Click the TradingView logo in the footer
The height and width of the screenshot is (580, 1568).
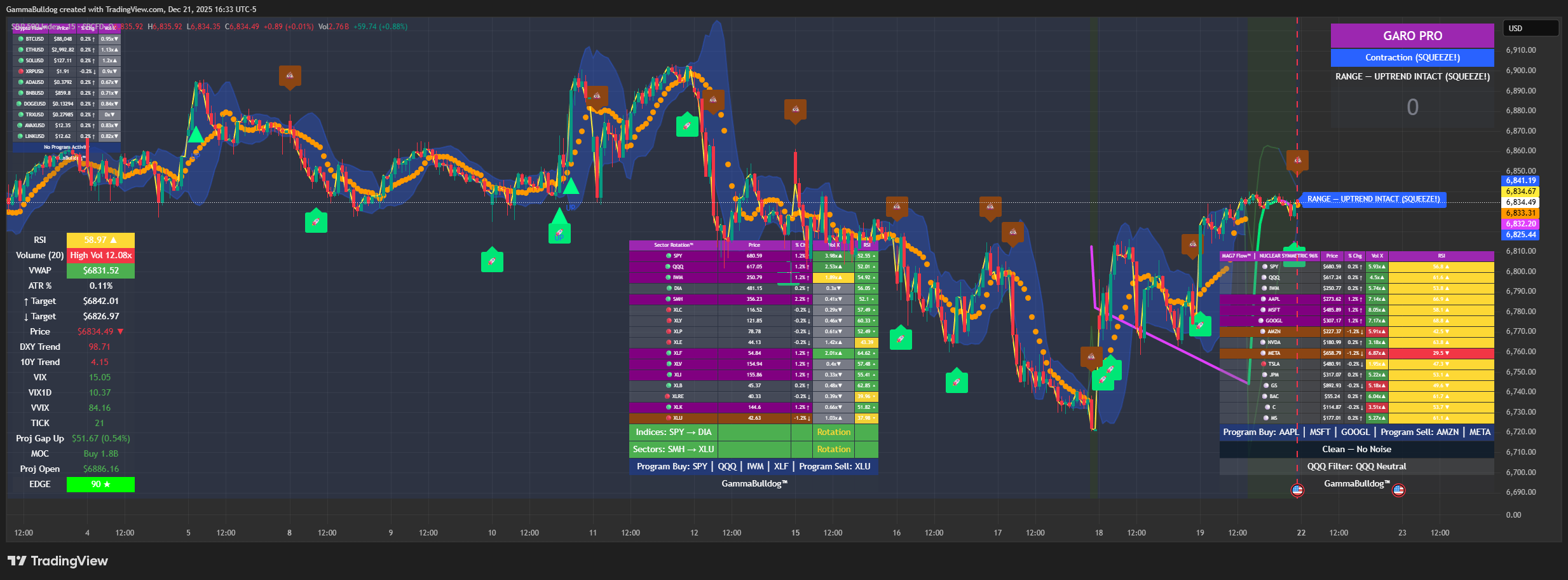click(58, 561)
